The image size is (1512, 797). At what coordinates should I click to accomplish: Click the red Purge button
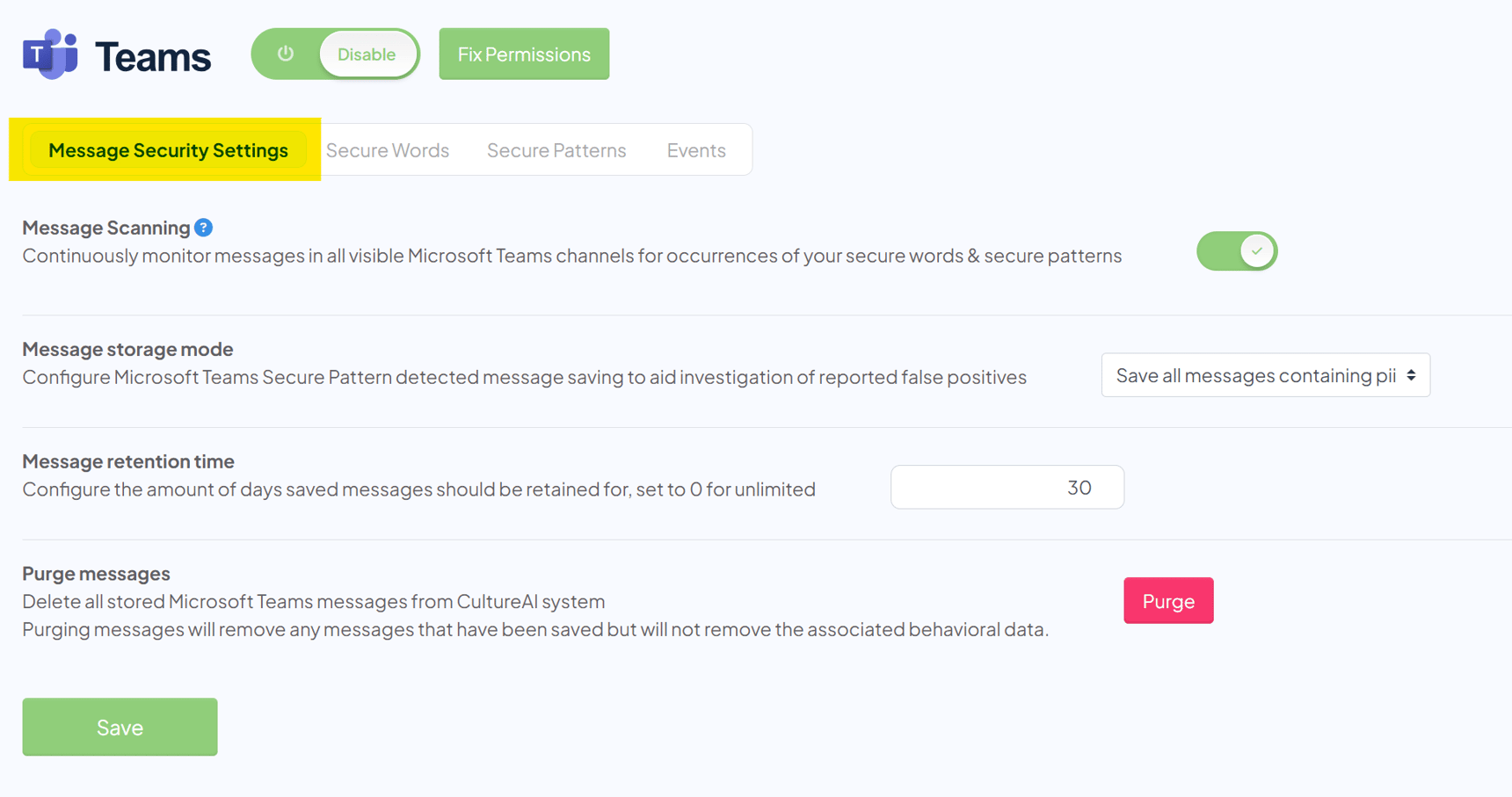[x=1167, y=601]
